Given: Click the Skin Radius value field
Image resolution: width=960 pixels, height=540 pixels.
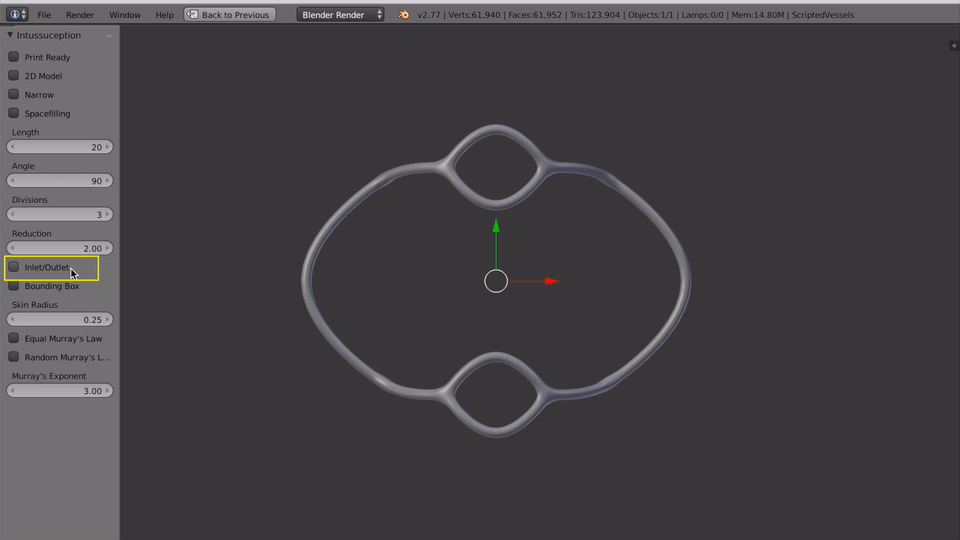Looking at the screenshot, I should click(x=59, y=319).
